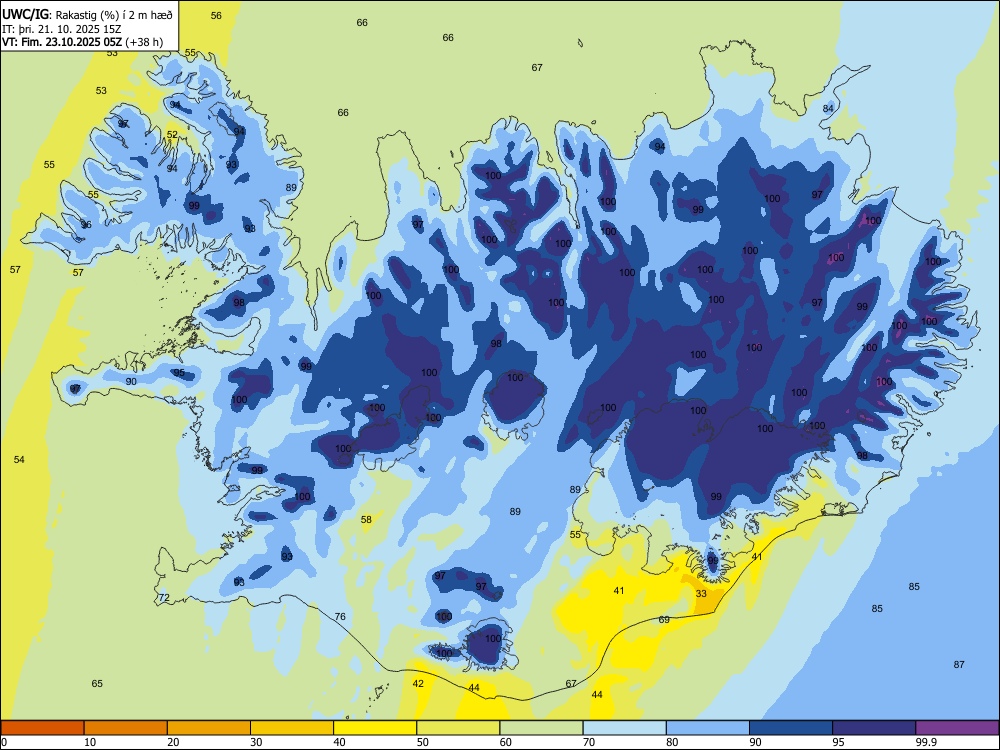Click the '54' humidity value over the ocean
The height and width of the screenshot is (750, 1000).
(19, 460)
